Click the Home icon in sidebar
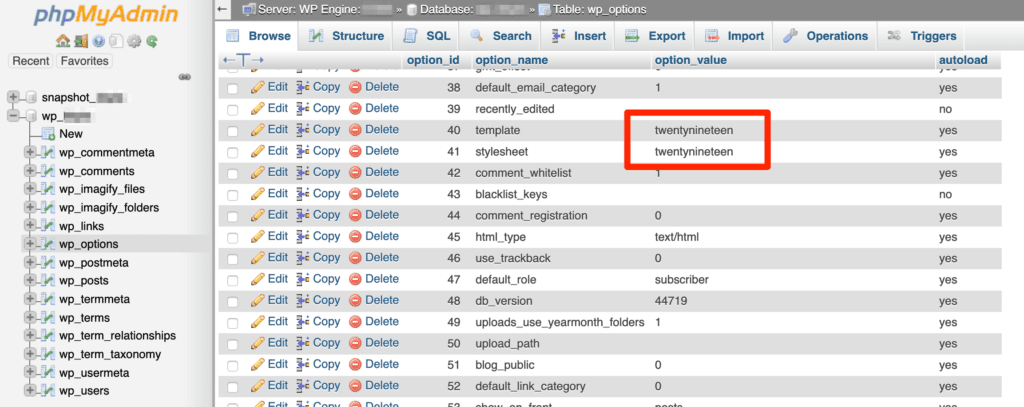The width and height of the screenshot is (1024, 407). pos(62,41)
